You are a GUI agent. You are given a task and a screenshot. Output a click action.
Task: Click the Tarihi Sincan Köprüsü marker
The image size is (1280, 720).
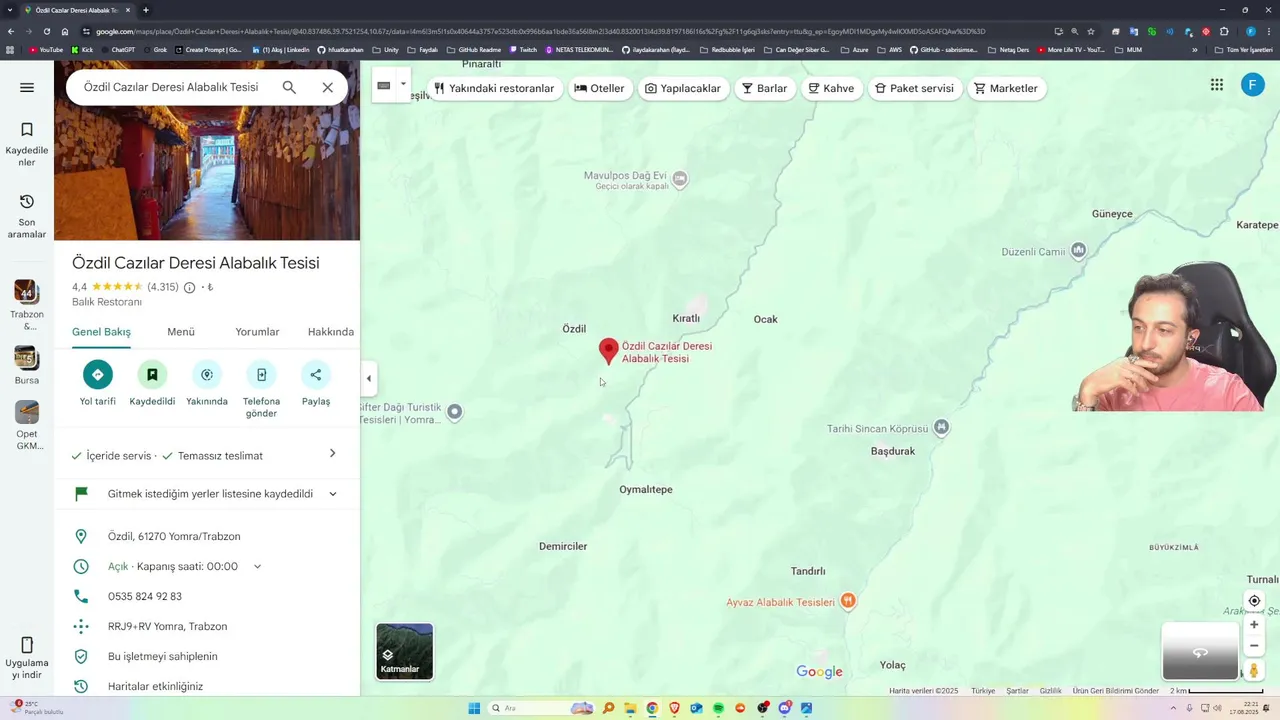pos(941,428)
